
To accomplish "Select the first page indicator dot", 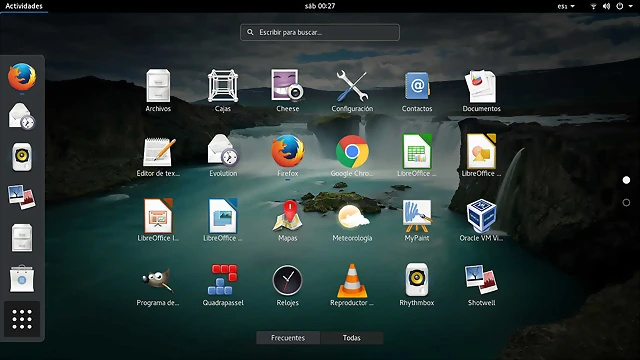I will point(626,180).
